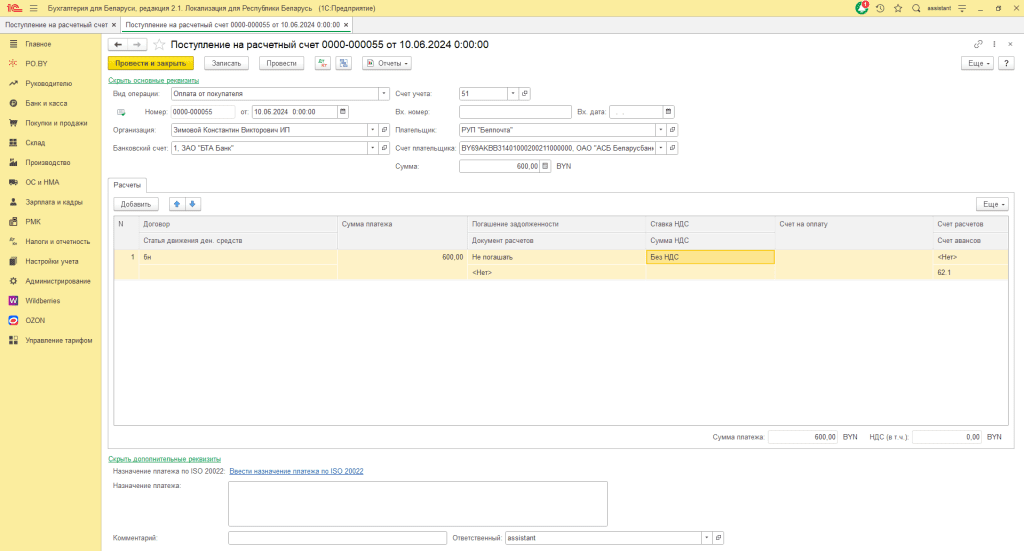Image resolution: width=1024 pixels, height=551 pixels.
Task: Click the Ввести назначение платежа по ISO 20022 link
Action: pos(296,471)
